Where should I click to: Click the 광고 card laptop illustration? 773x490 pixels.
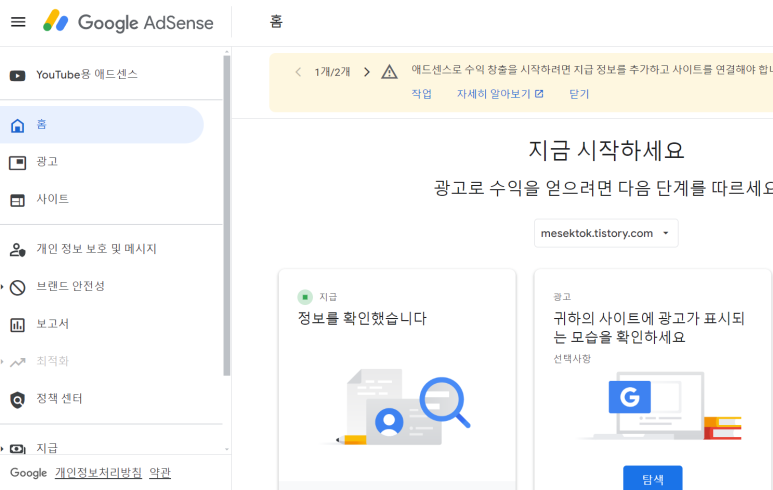(659, 406)
